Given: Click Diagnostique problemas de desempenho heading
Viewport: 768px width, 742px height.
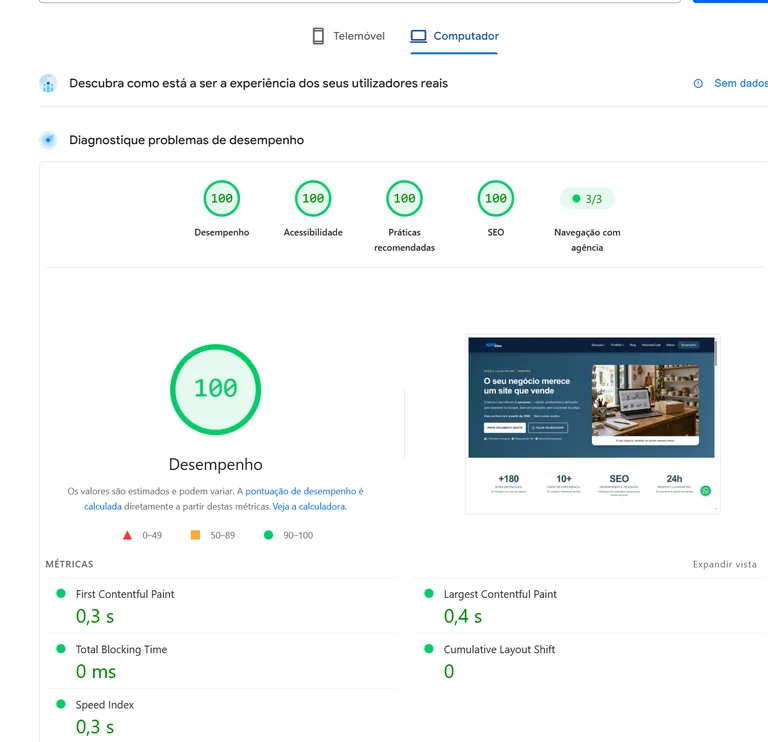Looking at the screenshot, I should point(187,140).
